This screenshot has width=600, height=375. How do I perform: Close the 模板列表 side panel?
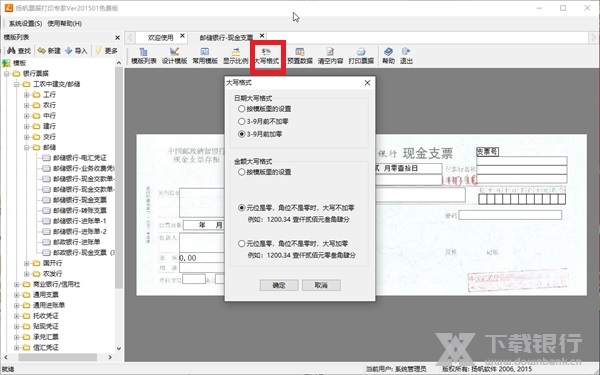117,38
